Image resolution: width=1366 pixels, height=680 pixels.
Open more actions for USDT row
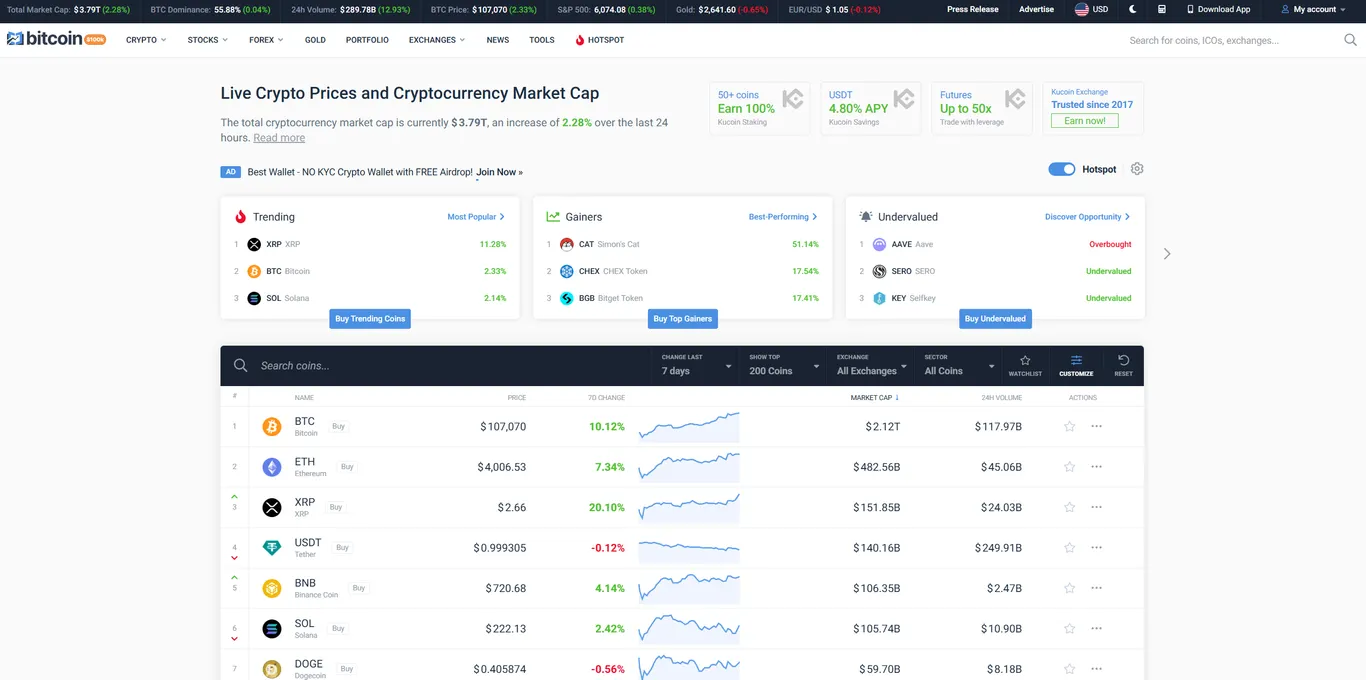(1097, 548)
